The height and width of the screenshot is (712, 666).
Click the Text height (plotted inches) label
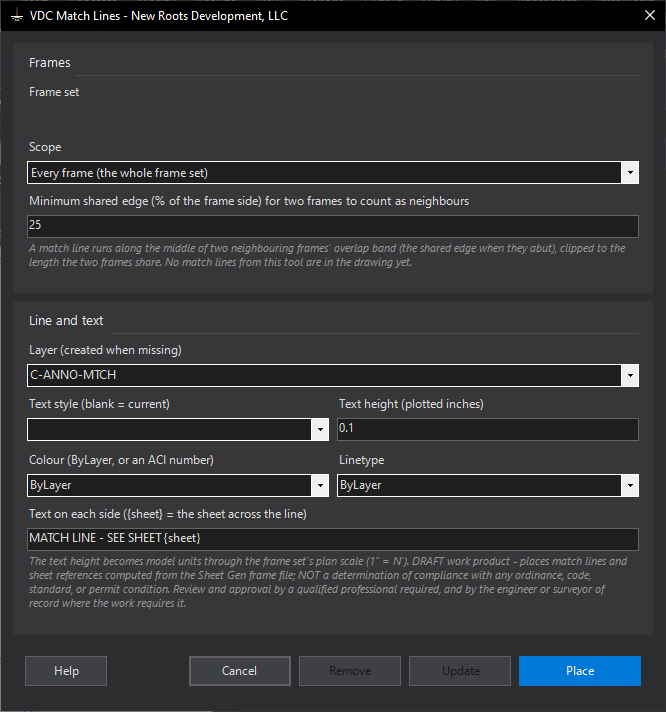click(411, 404)
